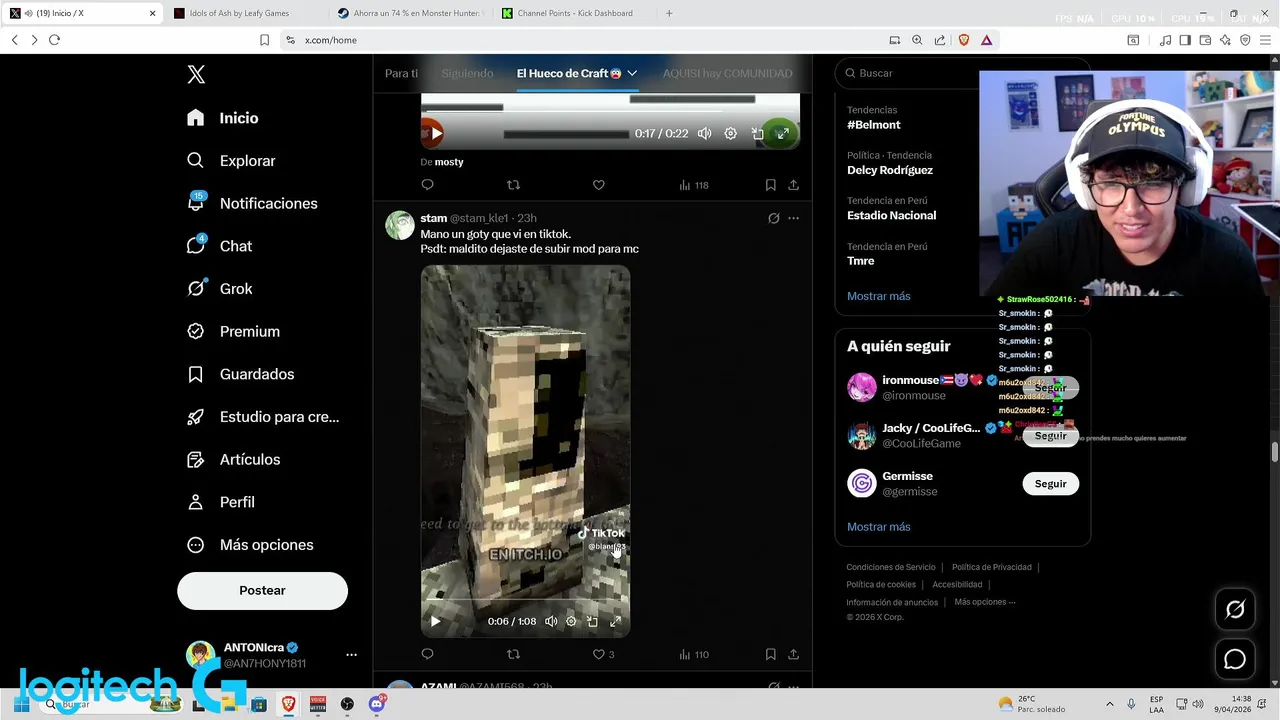Repost stam's tweet
The width and height of the screenshot is (1280, 720).
point(513,654)
